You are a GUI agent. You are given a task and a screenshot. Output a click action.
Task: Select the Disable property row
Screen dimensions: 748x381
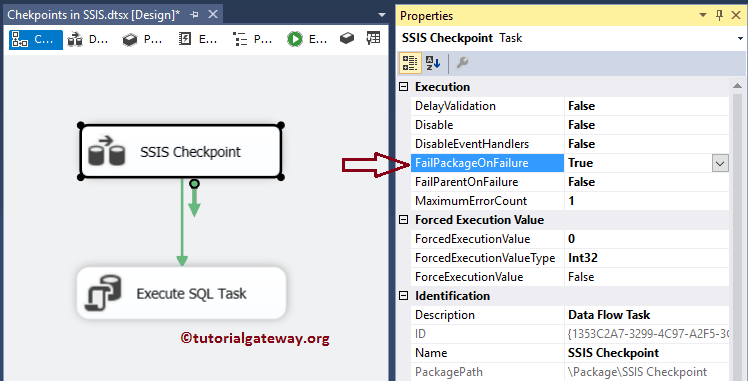tap(570, 125)
